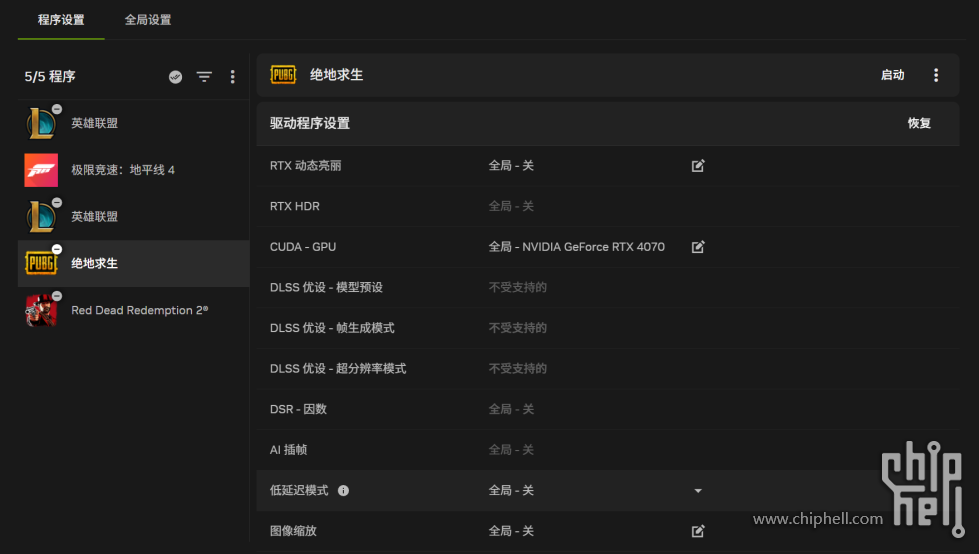Screen dimensions: 979x554
Task: Open the program list three-dot menu
Action: tap(232, 77)
